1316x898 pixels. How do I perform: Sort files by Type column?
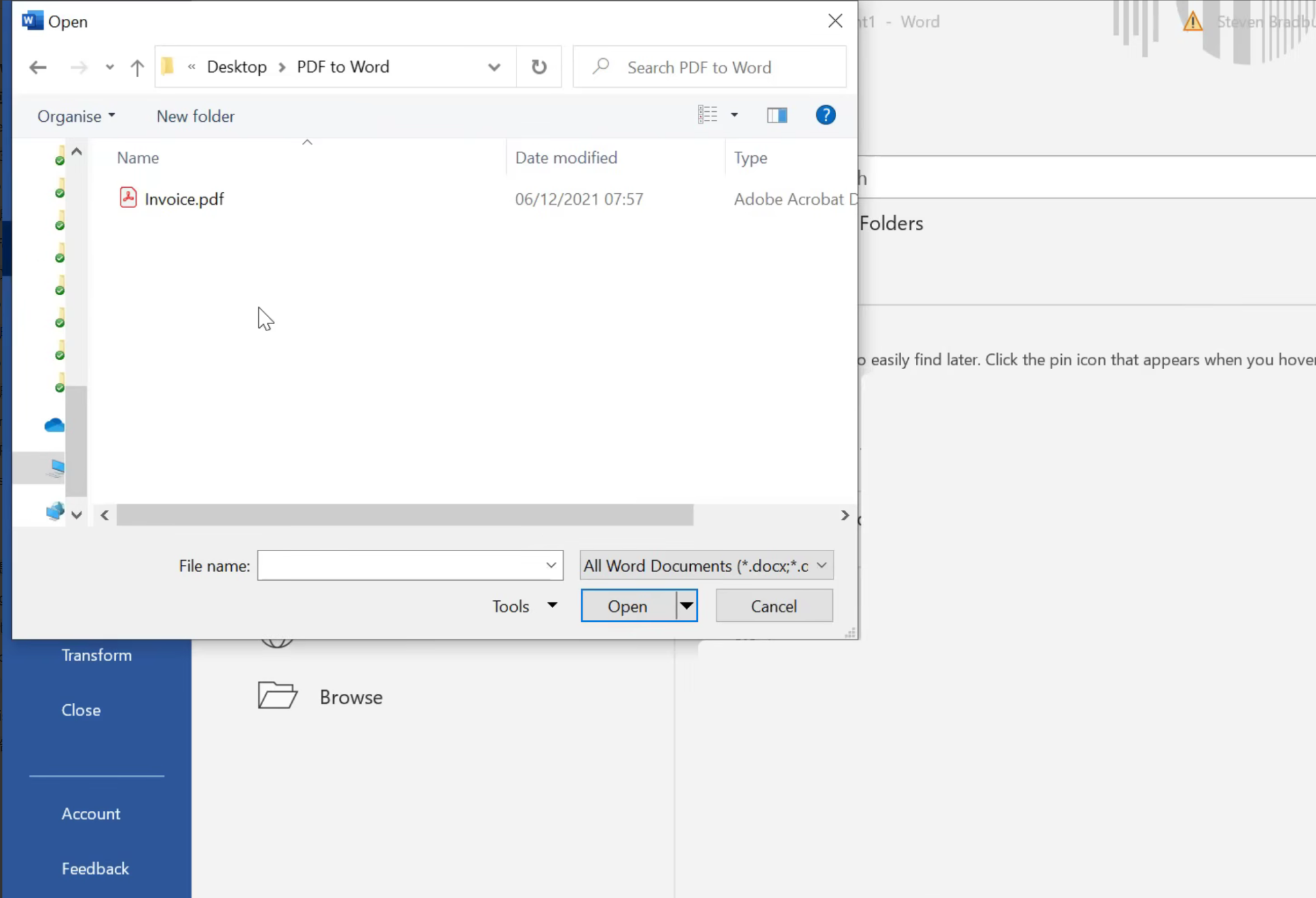click(750, 158)
